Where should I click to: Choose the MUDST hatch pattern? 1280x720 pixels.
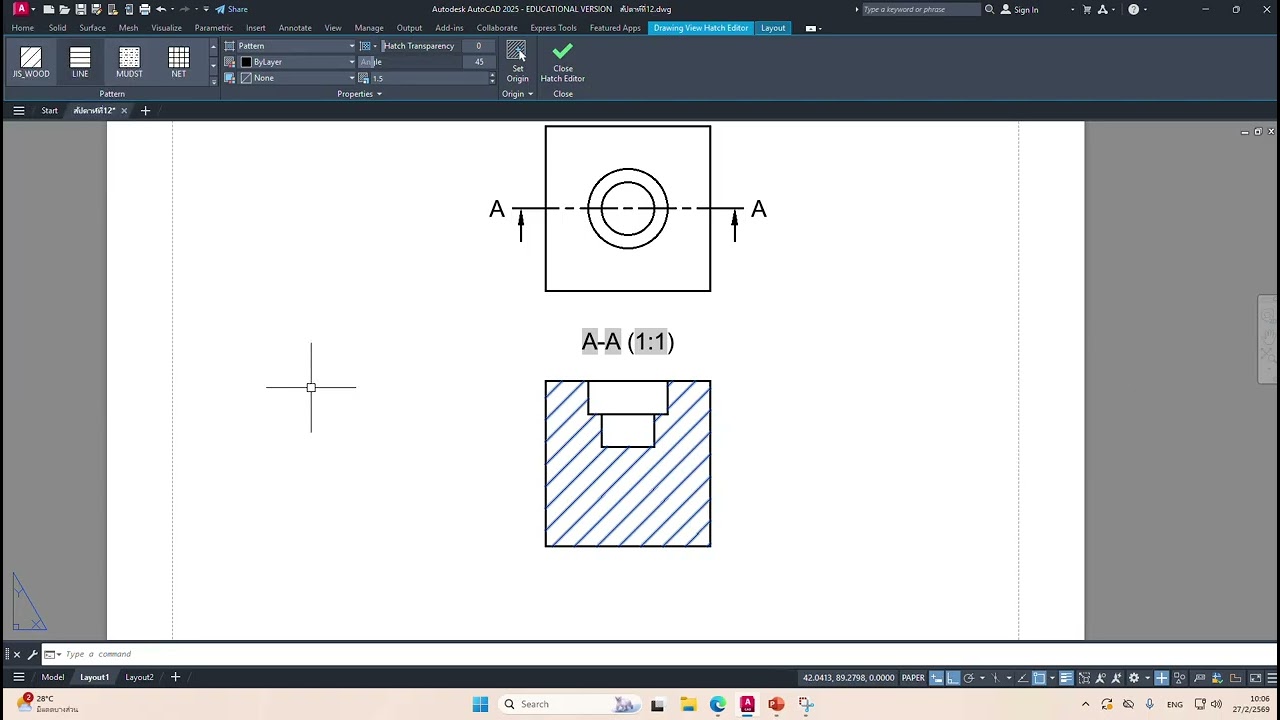tap(129, 62)
